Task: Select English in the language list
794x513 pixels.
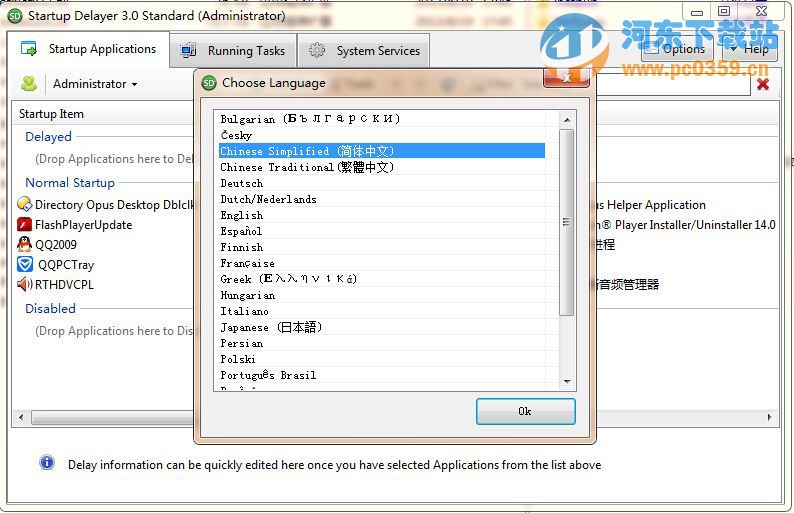Action: (x=382, y=215)
